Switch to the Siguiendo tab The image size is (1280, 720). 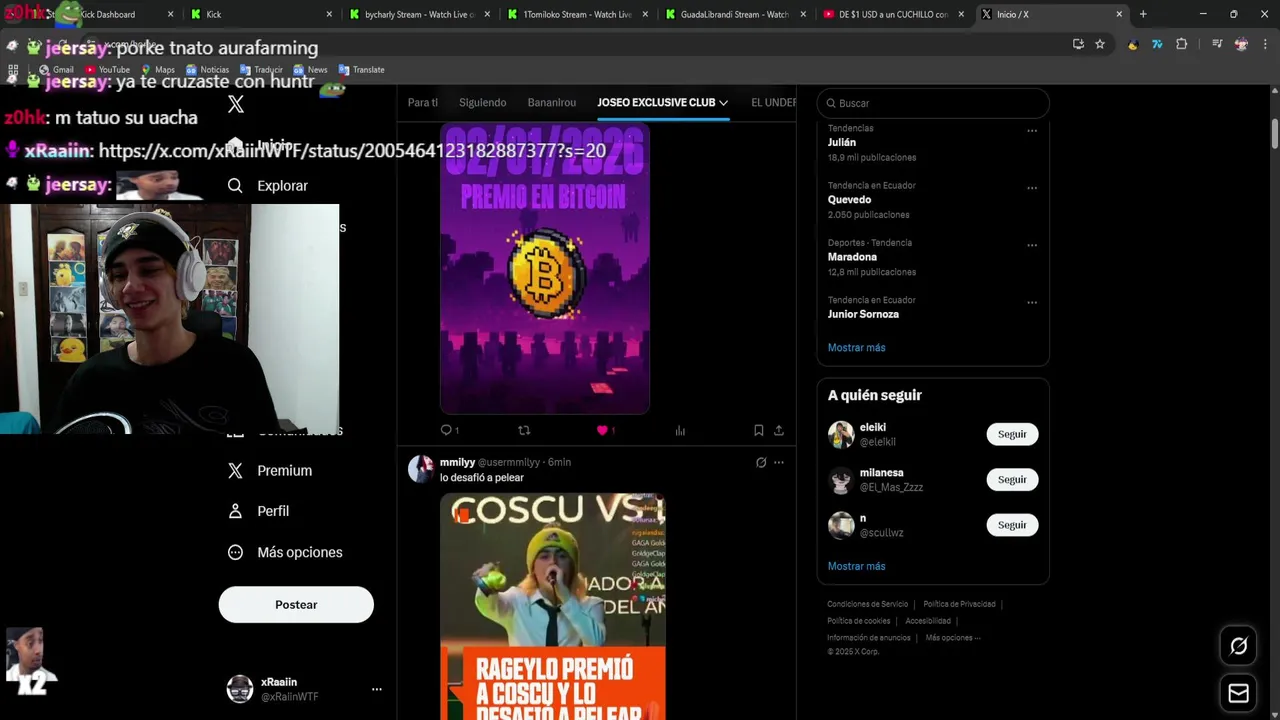(x=483, y=102)
